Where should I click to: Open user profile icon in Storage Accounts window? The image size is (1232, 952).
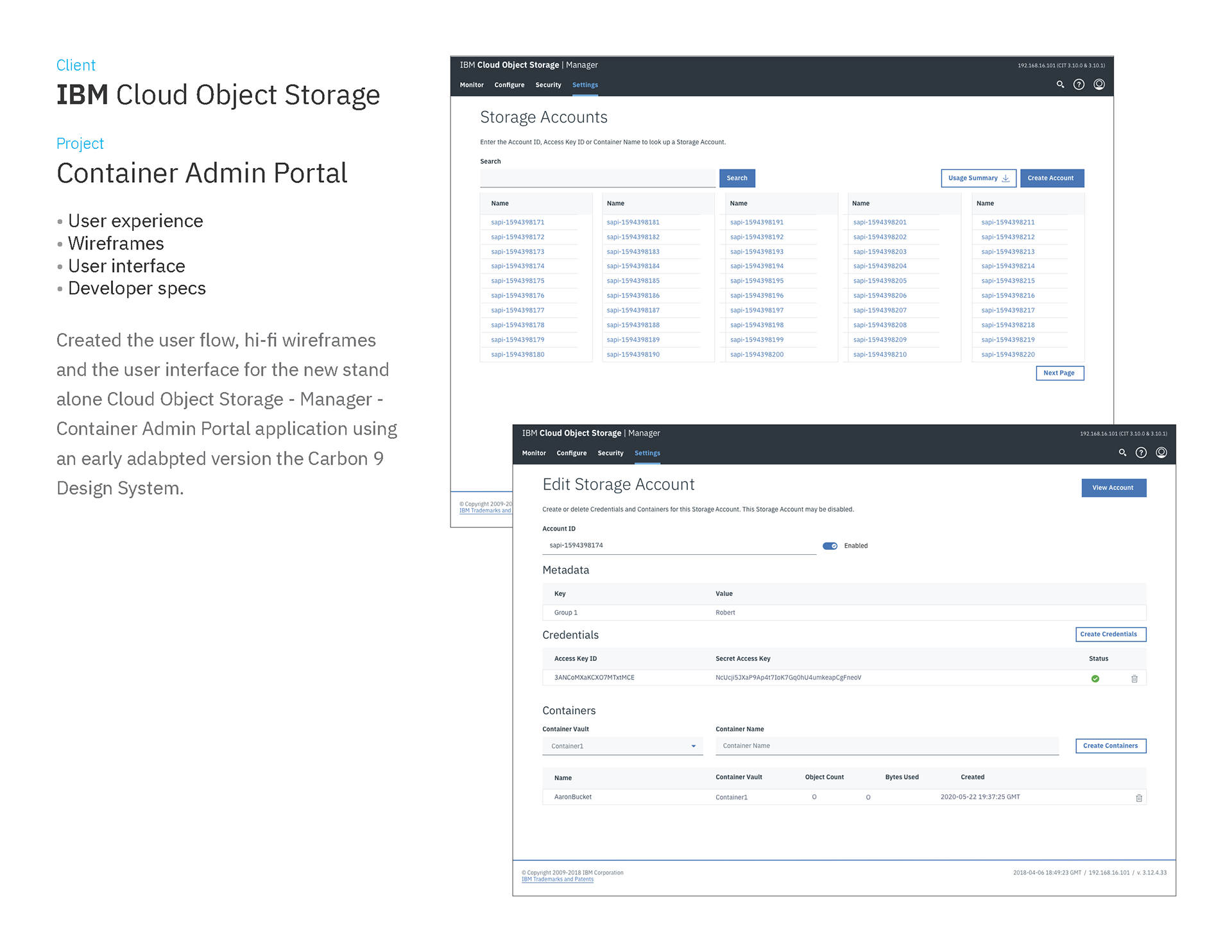click(x=1099, y=85)
